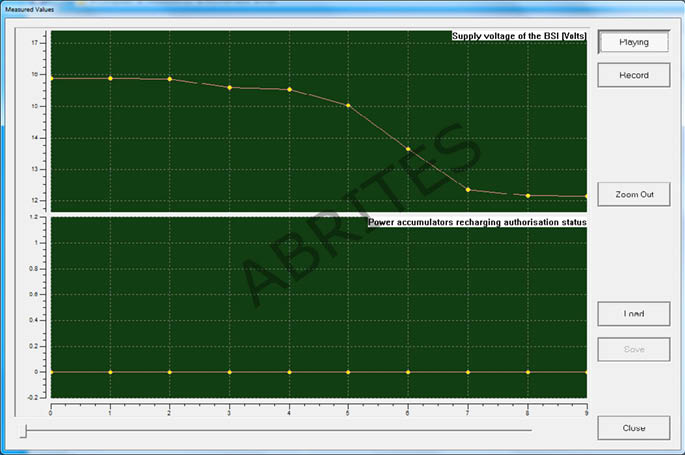The image size is (685, 455).
Task: Select the voltage point near 12.4 volts
Action: pos(468,189)
